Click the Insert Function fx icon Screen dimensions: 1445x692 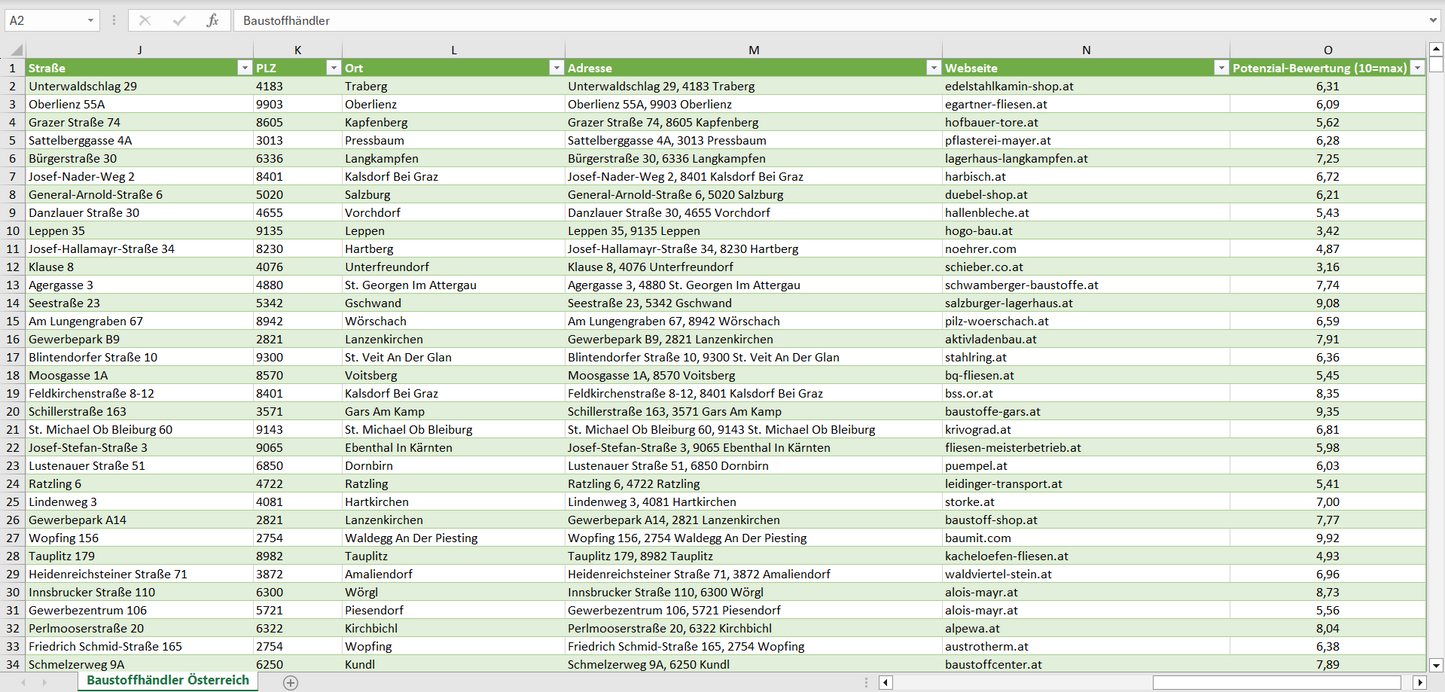[x=212, y=20]
